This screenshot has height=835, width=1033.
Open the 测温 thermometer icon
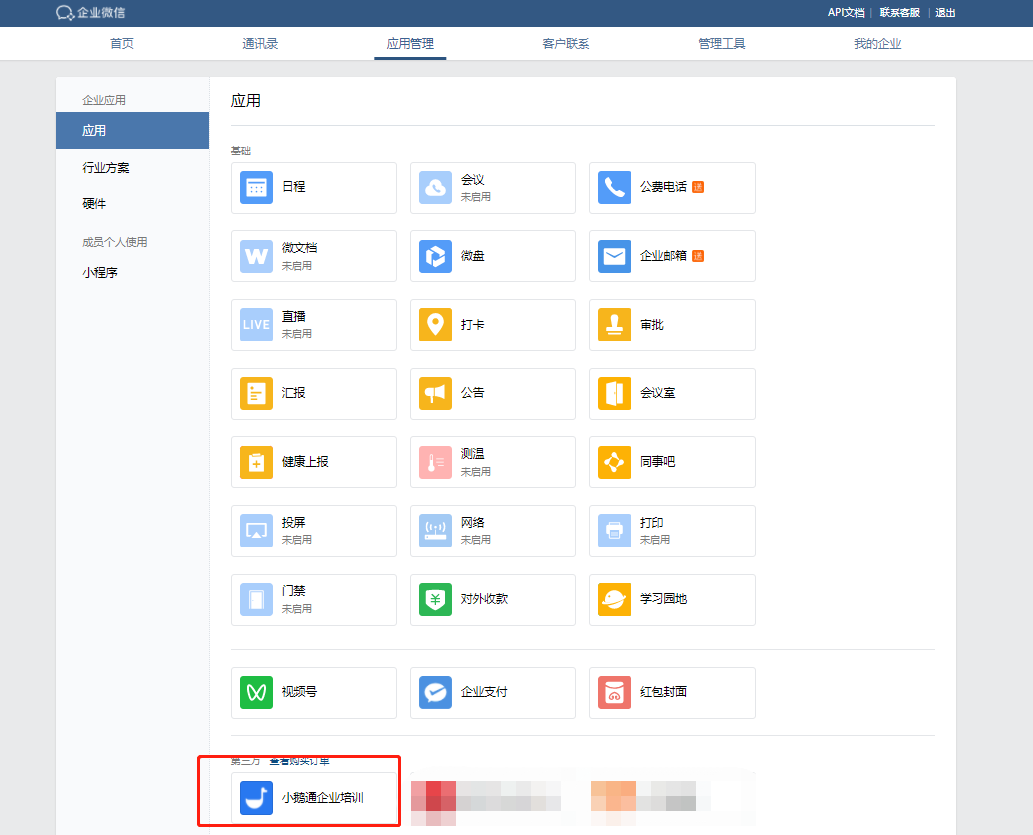coord(435,462)
